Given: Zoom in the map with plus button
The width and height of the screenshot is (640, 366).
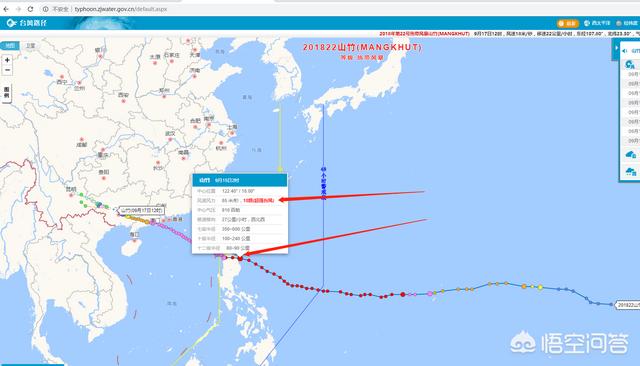Looking at the screenshot, I should tap(7, 60).
